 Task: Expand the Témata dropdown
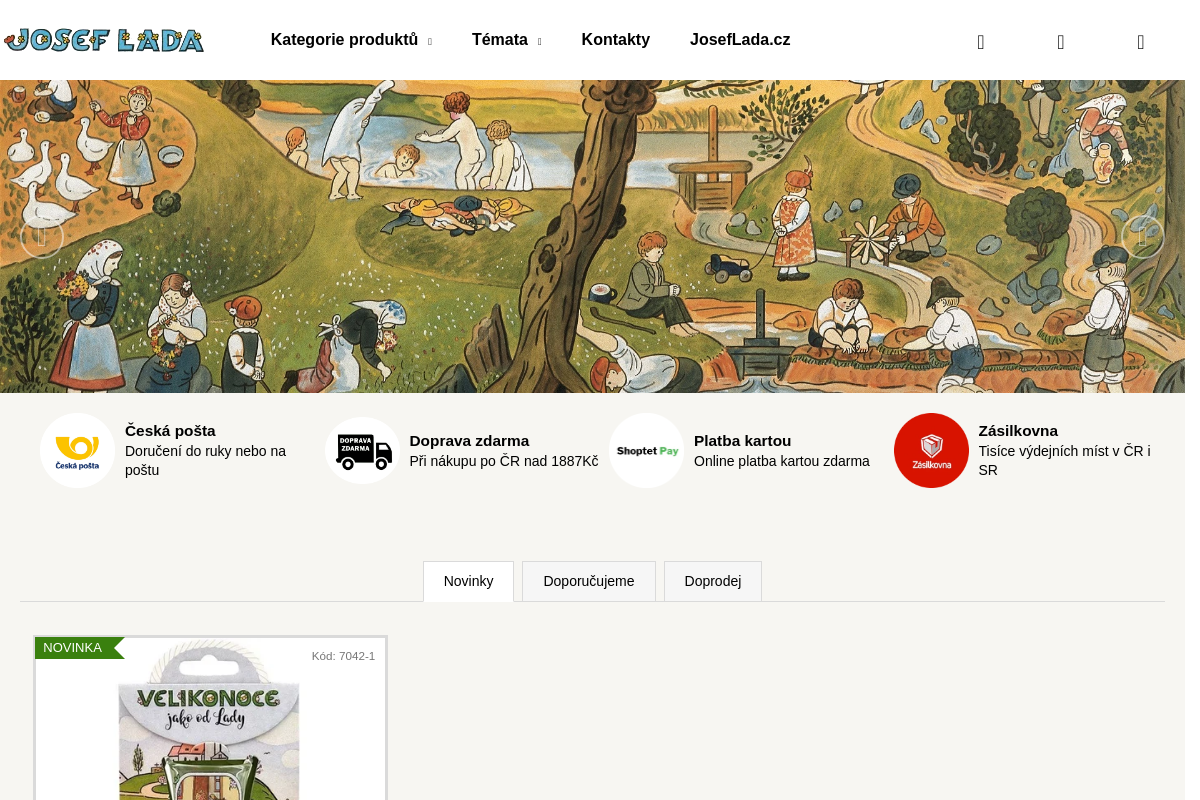pos(507,40)
